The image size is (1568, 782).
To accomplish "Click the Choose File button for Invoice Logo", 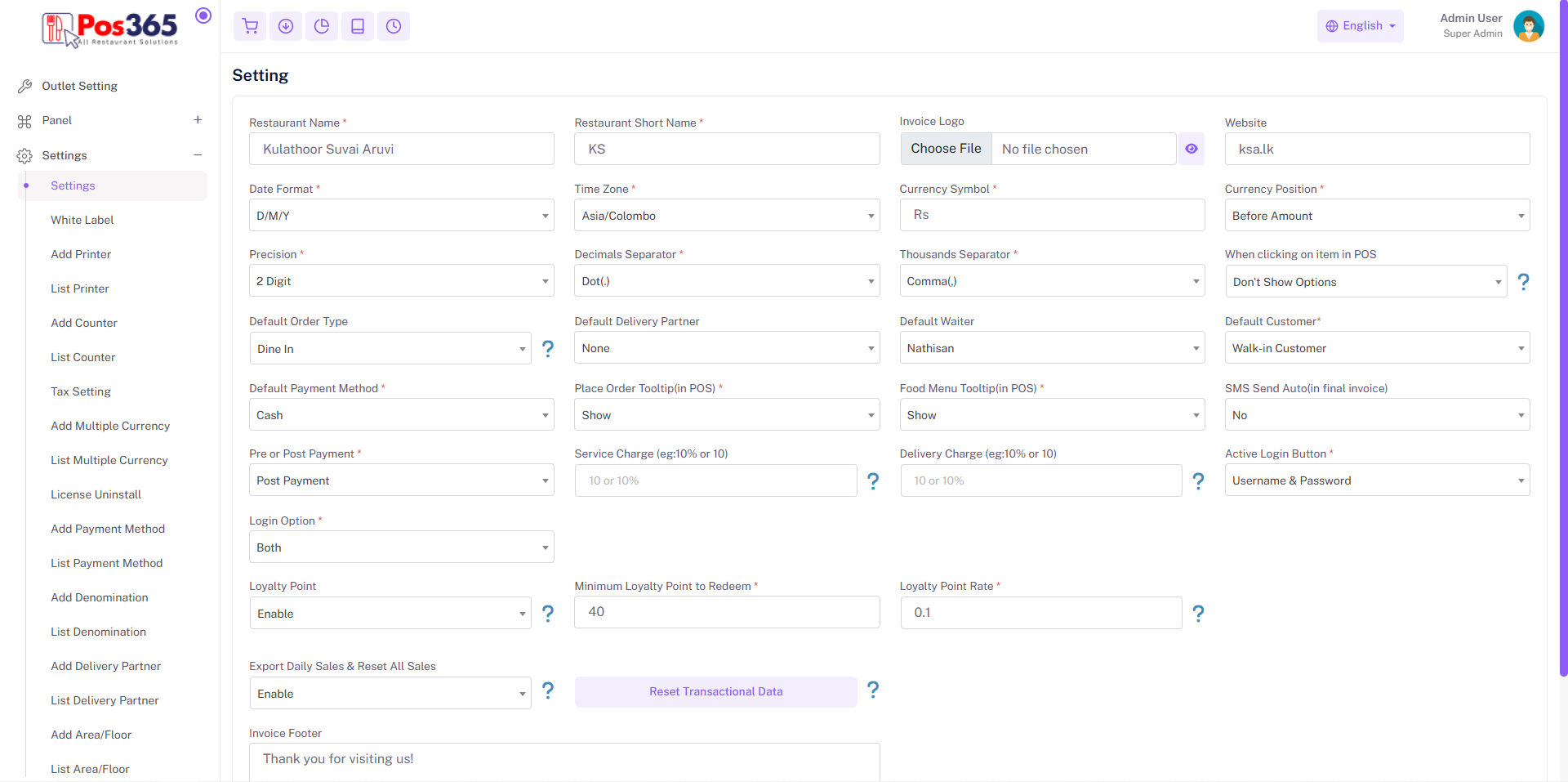I will tap(946, 149).
